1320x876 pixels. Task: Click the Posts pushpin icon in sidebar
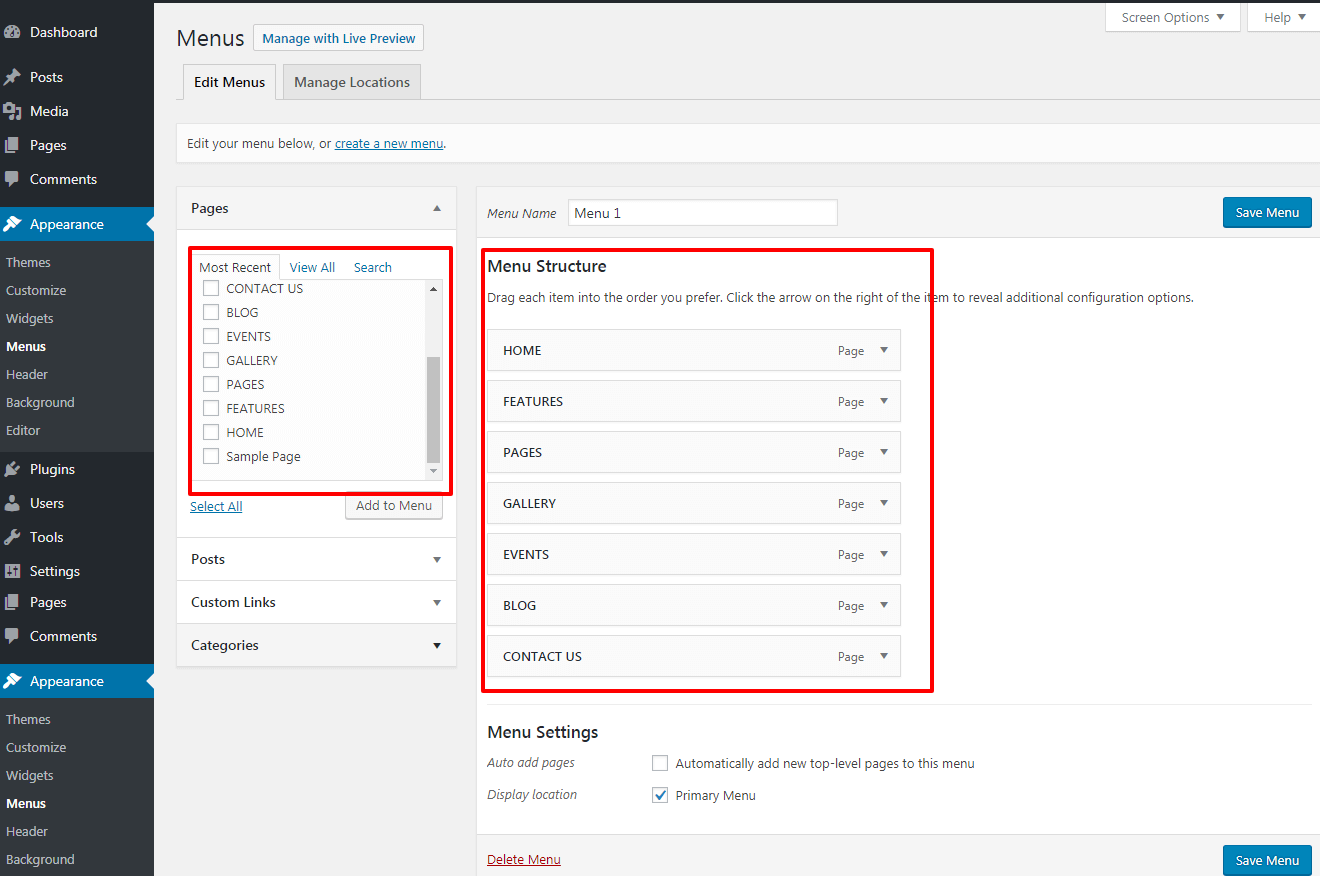(x=12, y=77)
